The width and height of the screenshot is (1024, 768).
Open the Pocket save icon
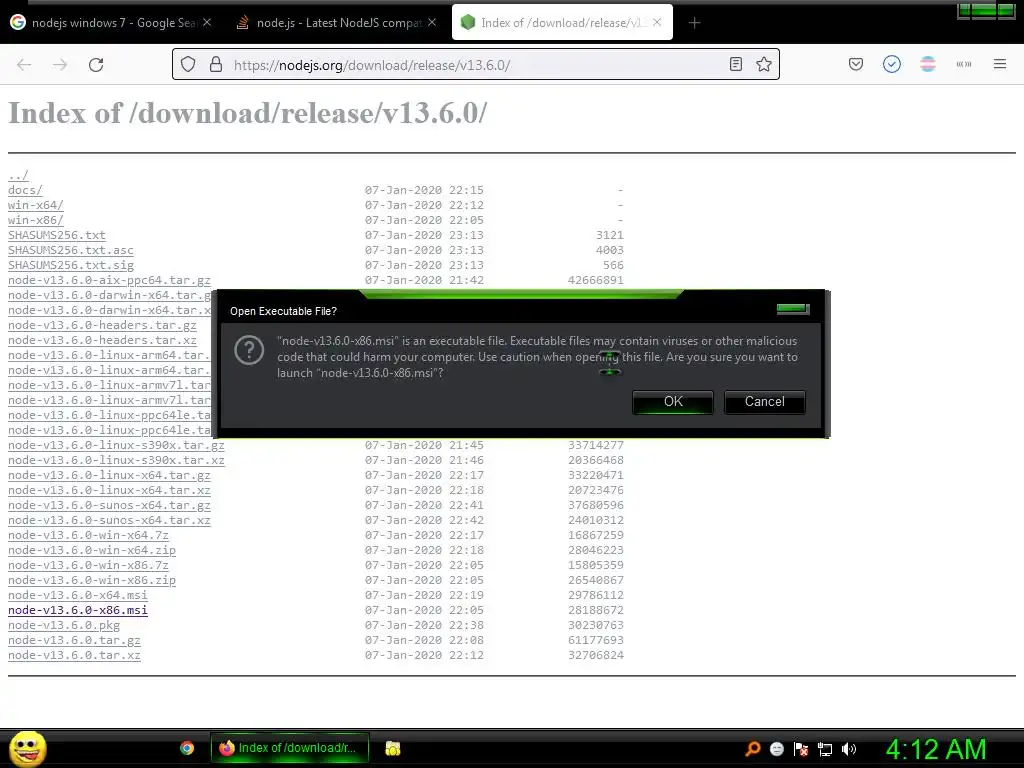point(856,64)
